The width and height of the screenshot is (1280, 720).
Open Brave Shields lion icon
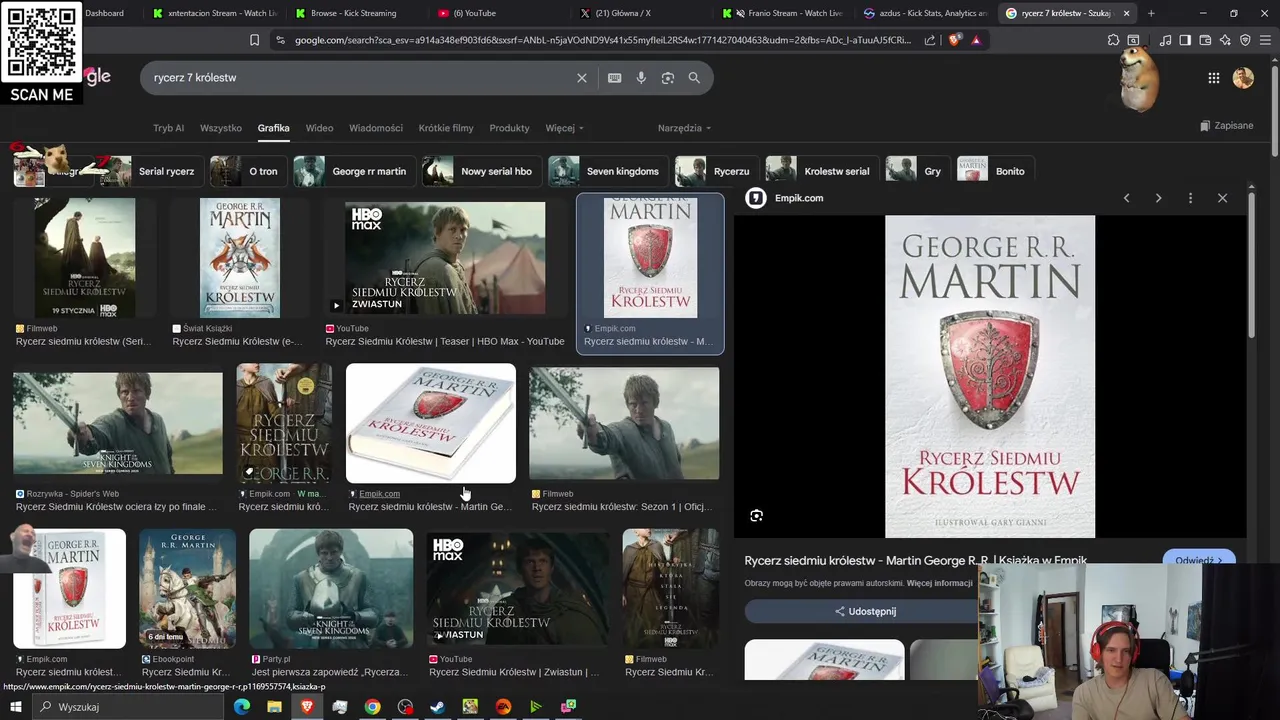pyautogui.click(x=955, y=40)
